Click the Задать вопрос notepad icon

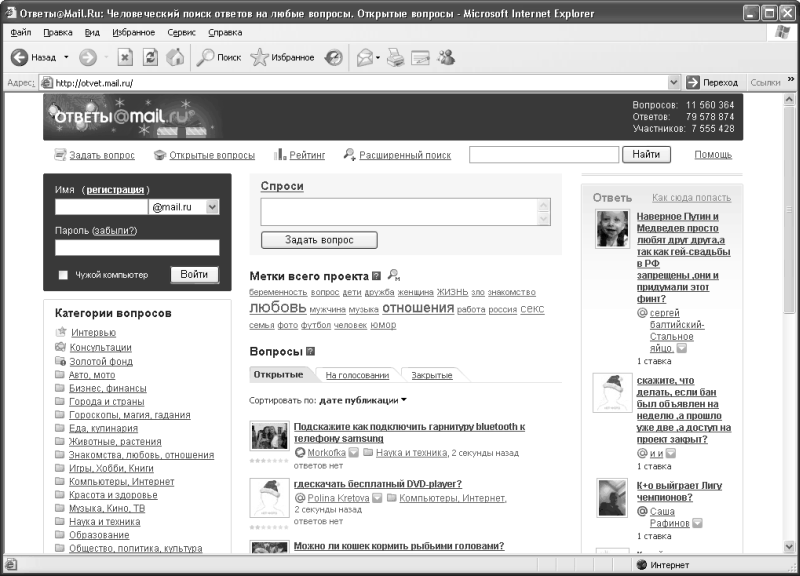click(x=60, y=154)
